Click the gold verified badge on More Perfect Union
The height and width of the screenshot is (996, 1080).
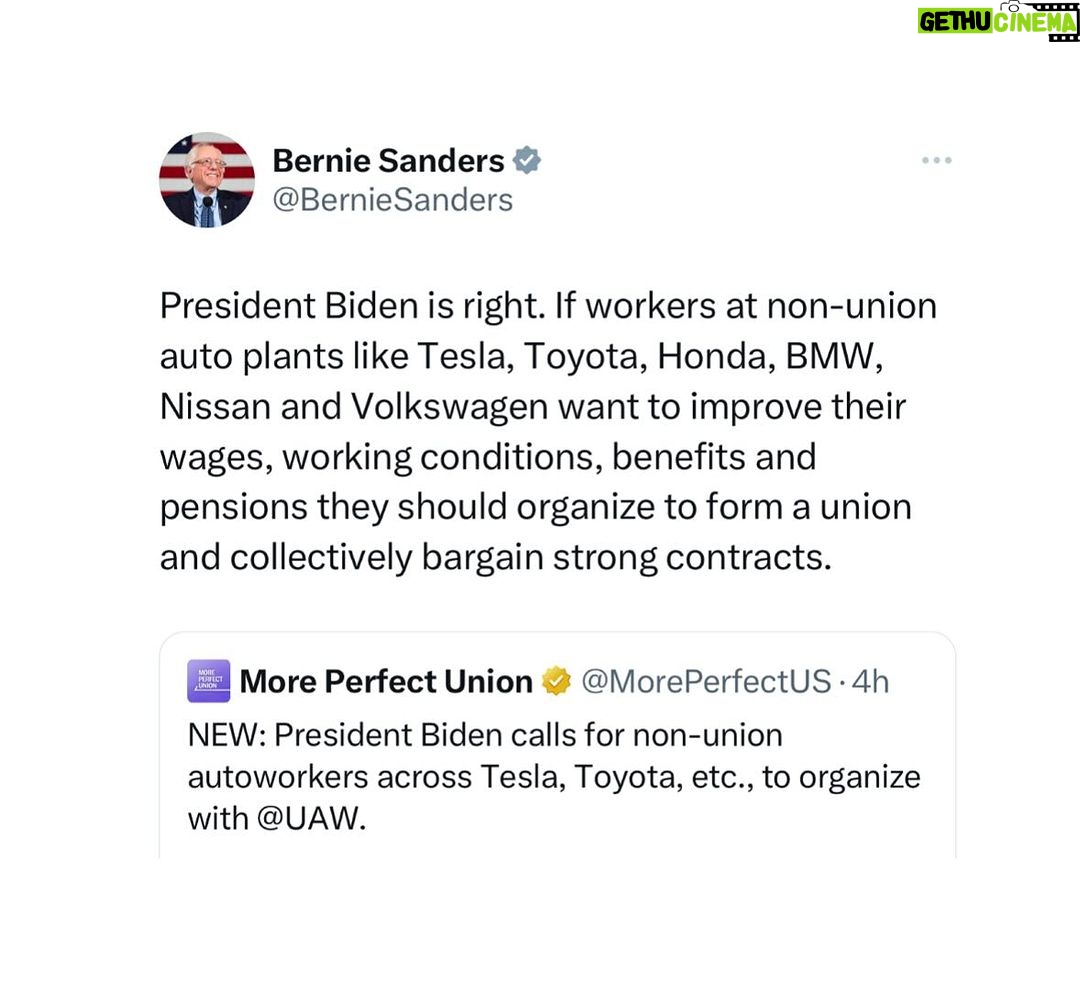coord(557,681)
